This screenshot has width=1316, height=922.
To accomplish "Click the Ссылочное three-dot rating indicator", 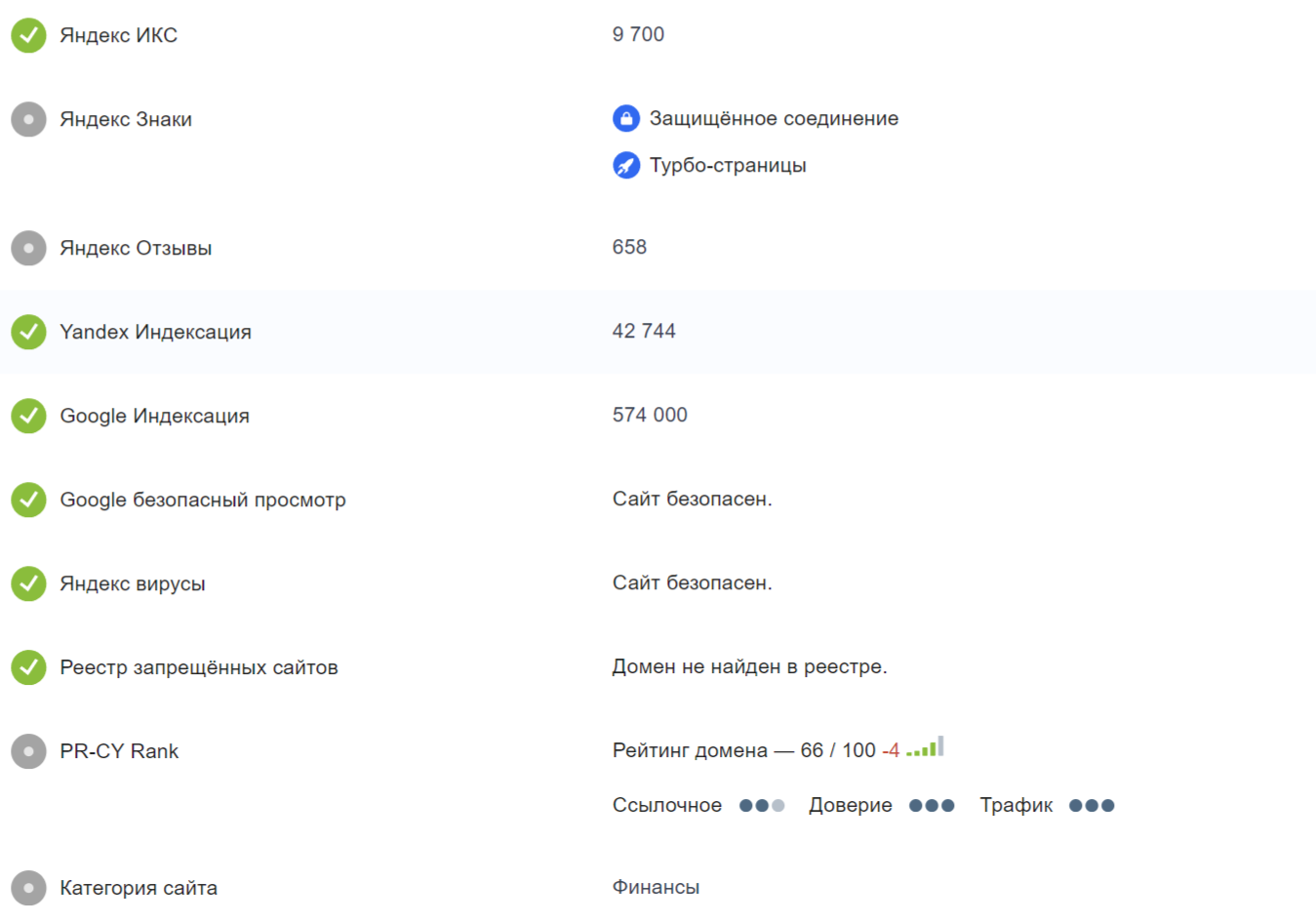I will (762, 806).
